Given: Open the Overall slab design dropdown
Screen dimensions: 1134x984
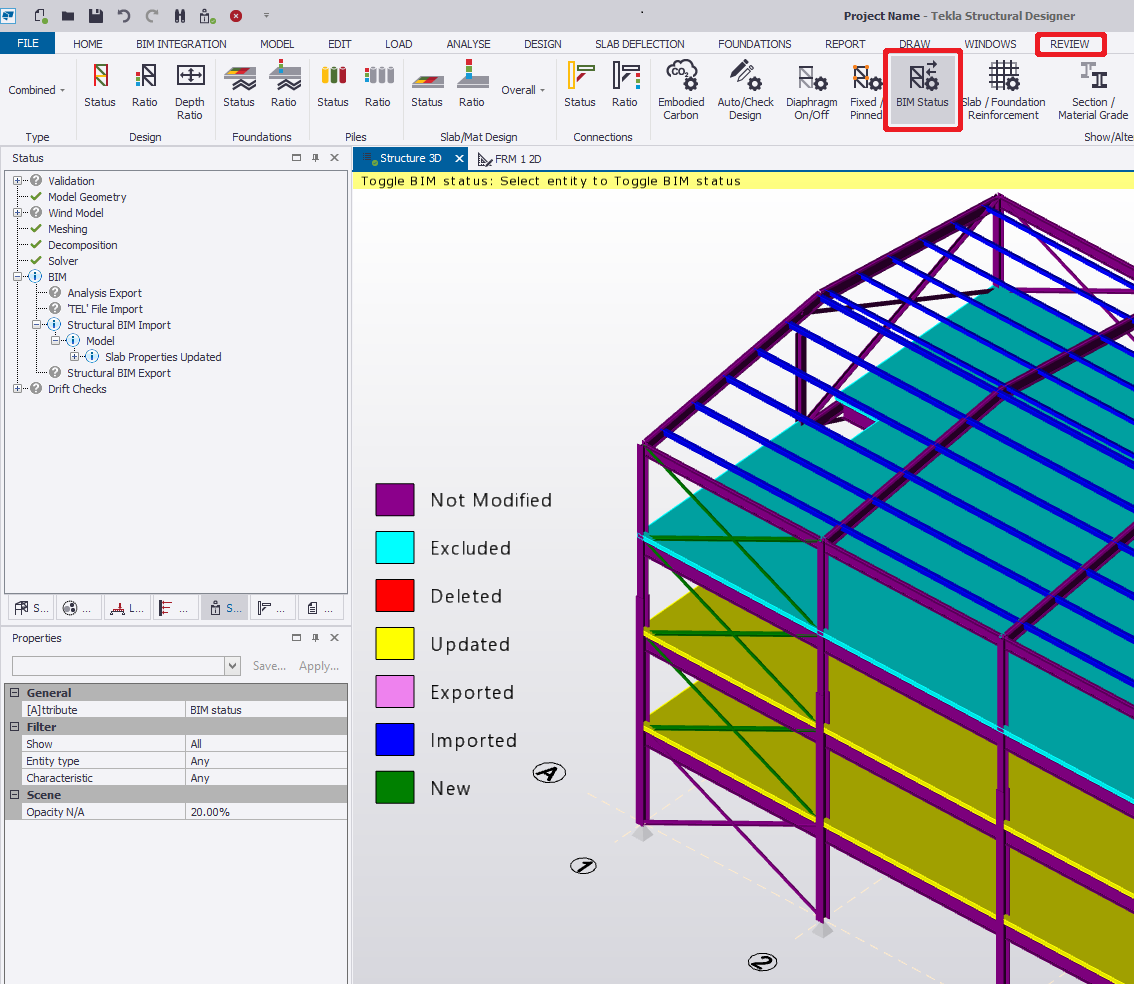Looking at the screenshot, I should click(x=523, y=90).
